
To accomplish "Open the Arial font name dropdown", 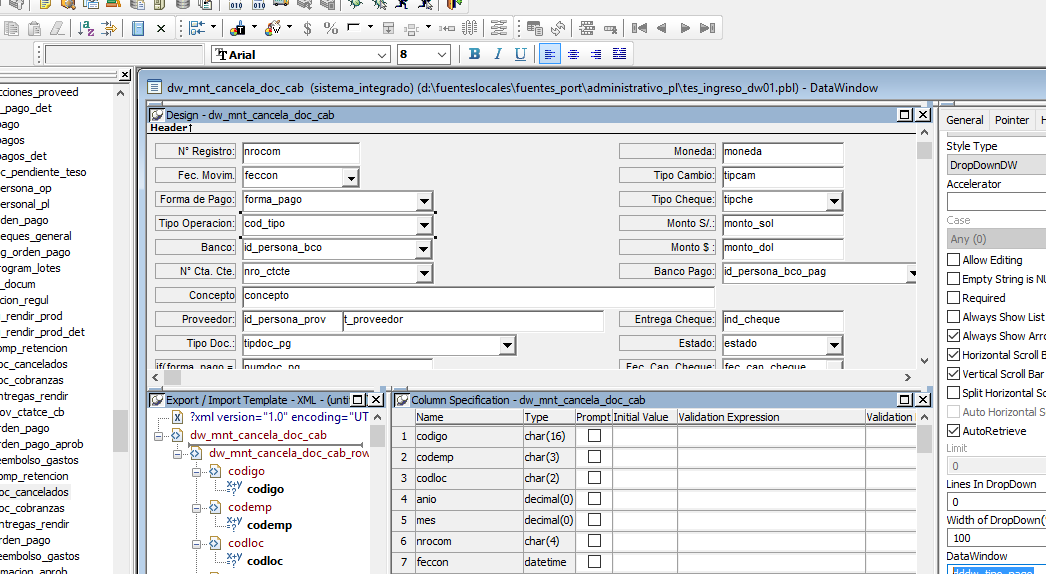I will pyautogui.click(x=382, y=55).
